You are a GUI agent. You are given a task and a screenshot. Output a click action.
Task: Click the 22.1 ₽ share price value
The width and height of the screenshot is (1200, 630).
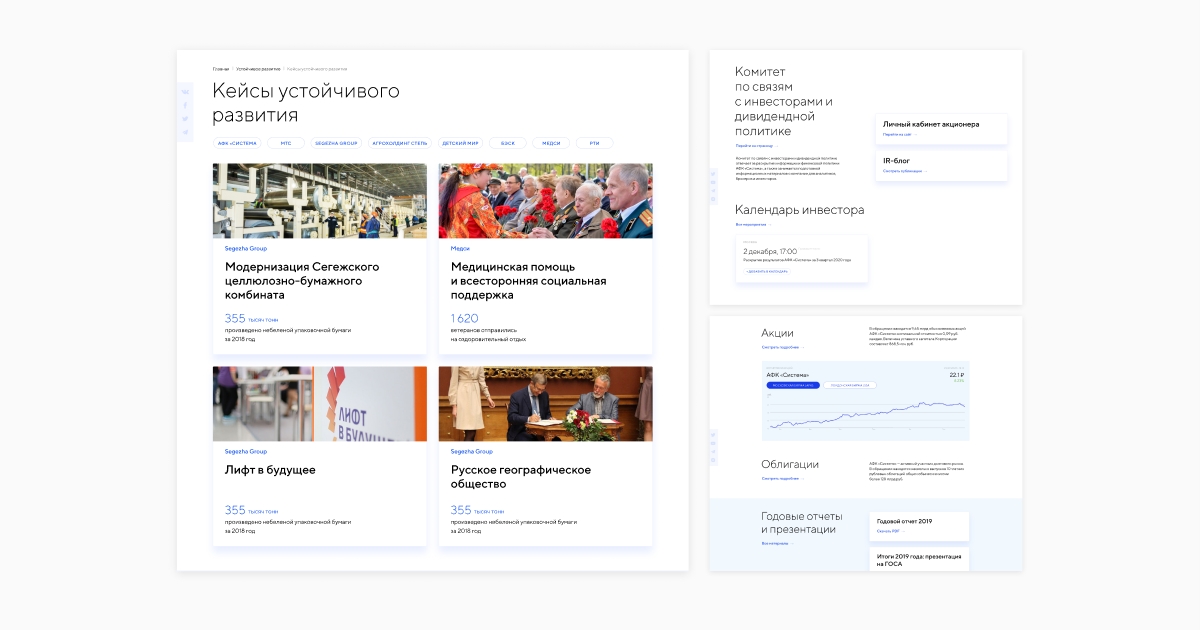[956, 374]
